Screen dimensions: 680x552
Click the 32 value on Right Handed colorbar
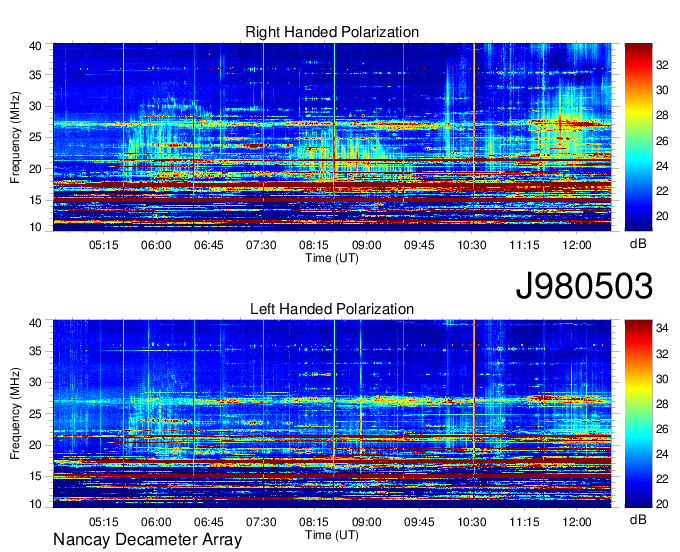[662, 65]
